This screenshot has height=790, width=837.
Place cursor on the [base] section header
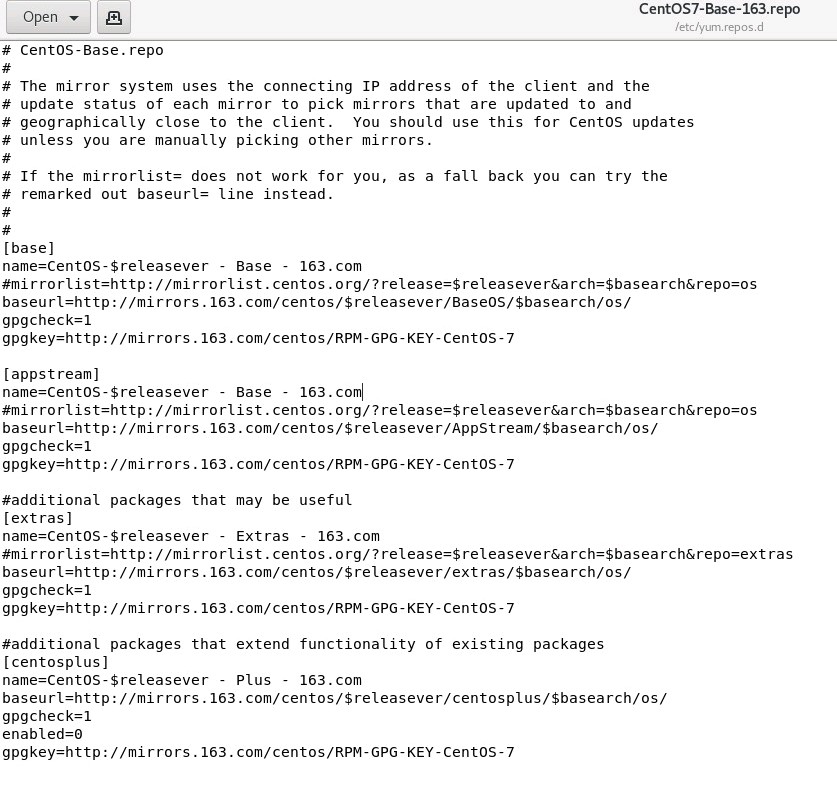pyautogui.click(x=29, y=248)
